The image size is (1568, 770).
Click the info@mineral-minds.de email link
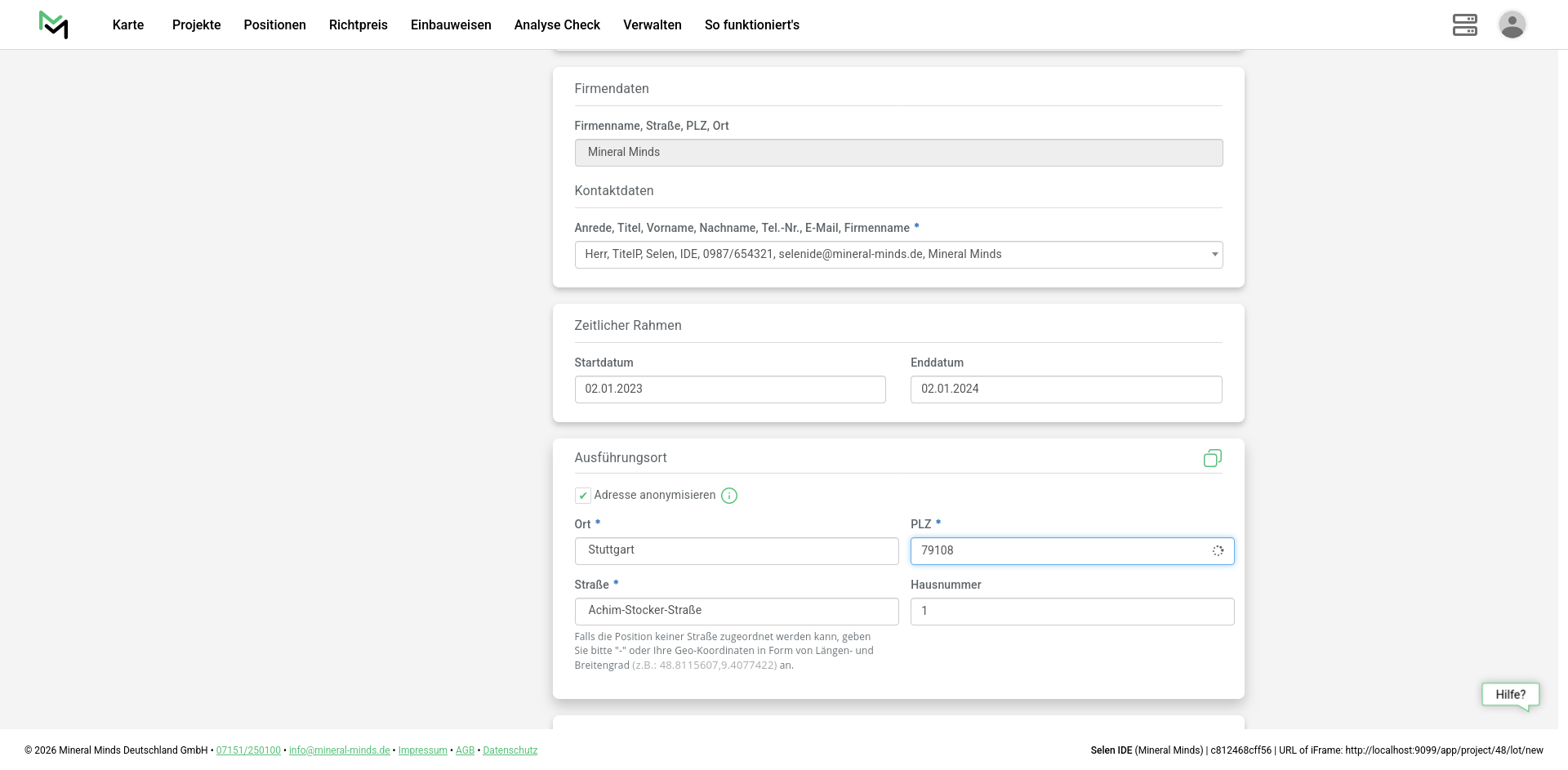click(339, 750)
